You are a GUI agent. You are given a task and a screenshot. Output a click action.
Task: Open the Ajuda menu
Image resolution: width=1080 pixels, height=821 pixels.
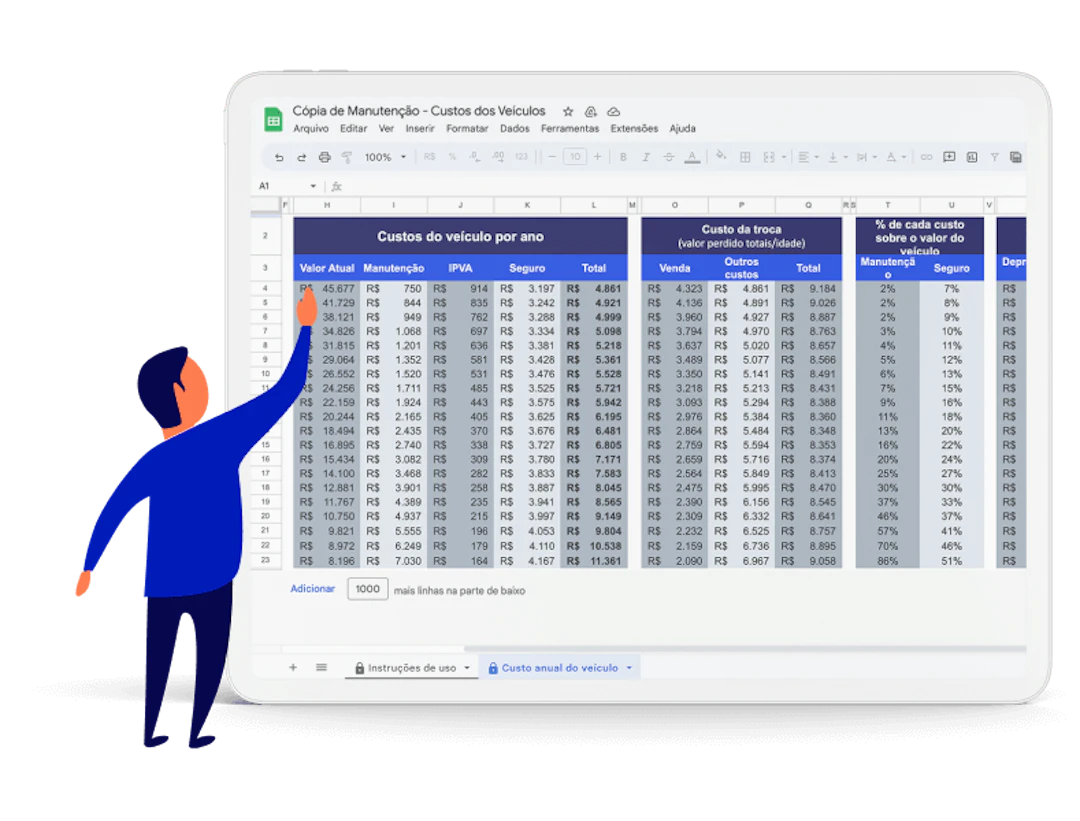(x=683, y=129)
